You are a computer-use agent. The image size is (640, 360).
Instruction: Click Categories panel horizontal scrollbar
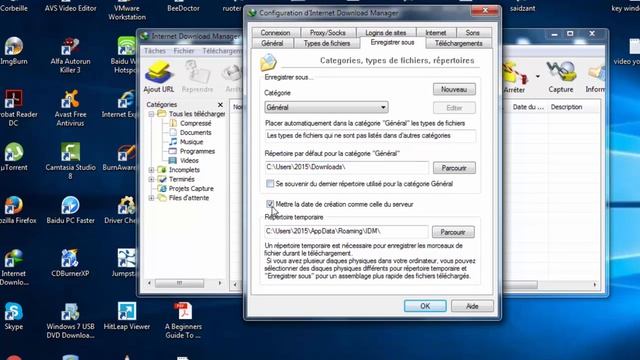(184, 283)
